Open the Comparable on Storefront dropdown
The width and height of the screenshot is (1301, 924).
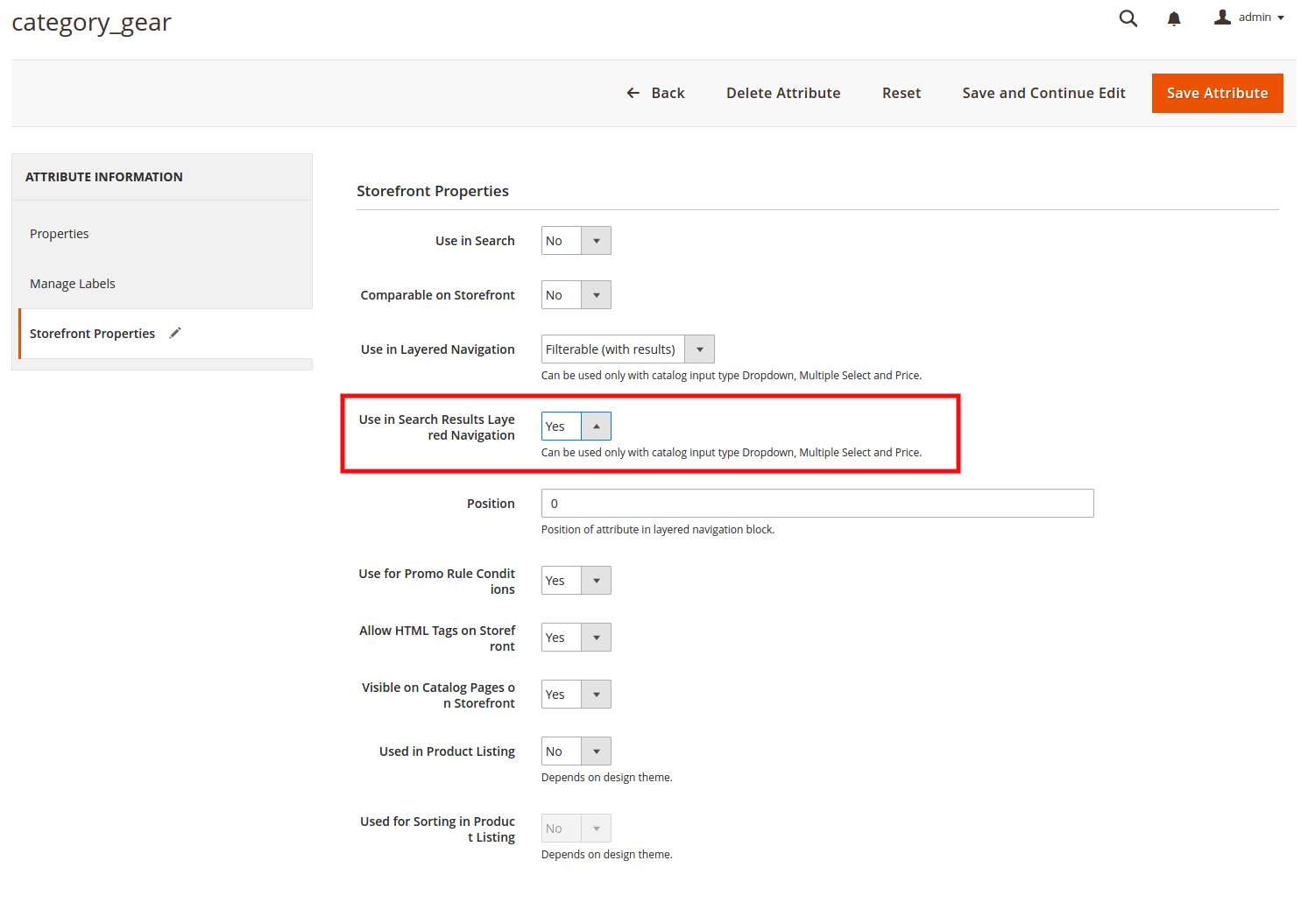pyautogui.click(x=576, y=295)
